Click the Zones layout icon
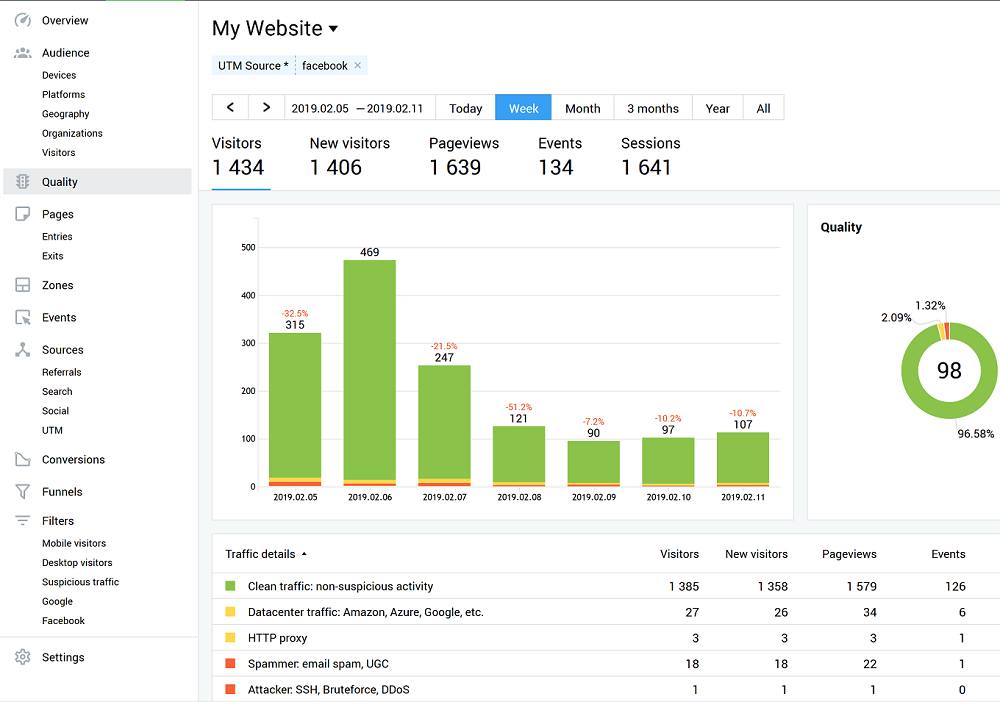Image resolution: width=1000 pixels, height=702 pixels. coord(22,285)
